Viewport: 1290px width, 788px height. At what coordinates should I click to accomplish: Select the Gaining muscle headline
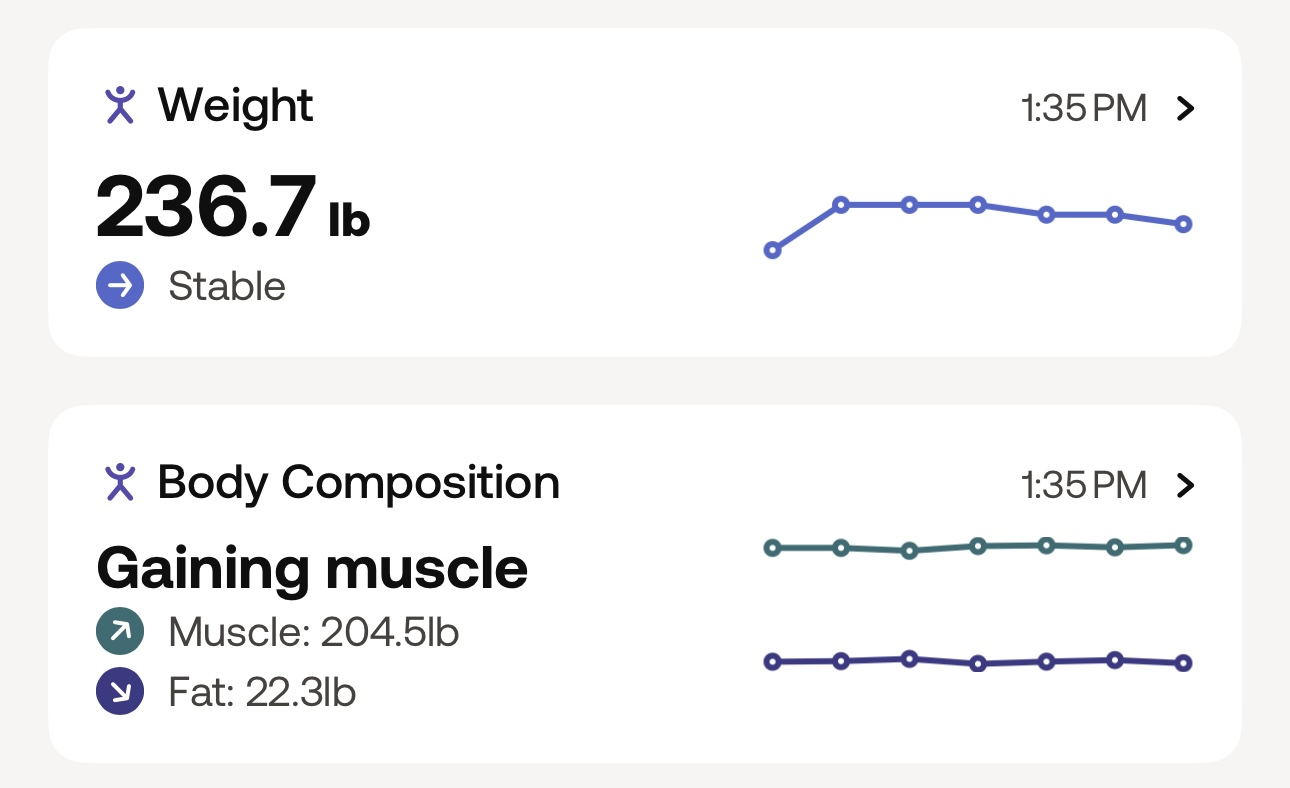click(x=312, y=568)
